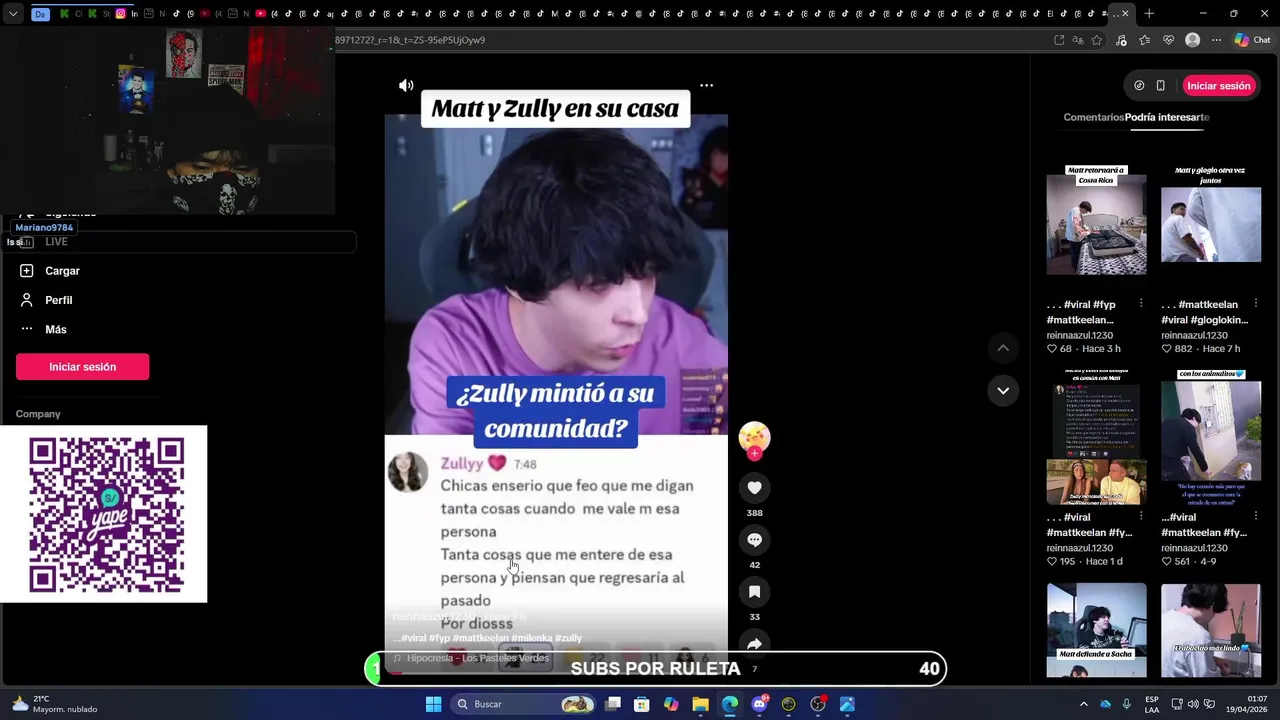Image resolution: width=1280 pixels, height=720 pixels.
Task: Open Task View on the taskbar
Action: click(x=613, y=704)
